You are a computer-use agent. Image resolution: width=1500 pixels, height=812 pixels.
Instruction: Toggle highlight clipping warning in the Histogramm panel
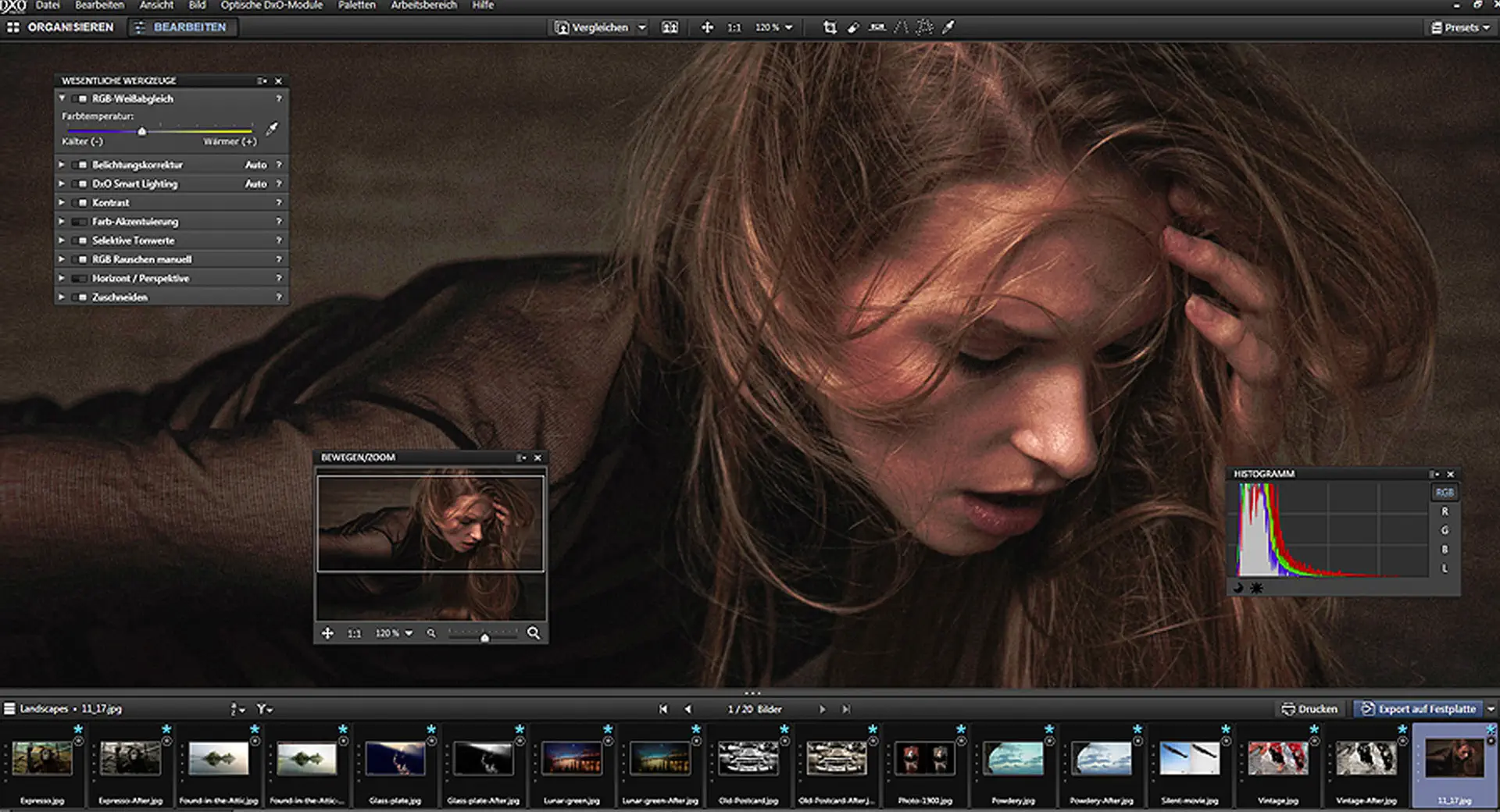coord(1256,589)
